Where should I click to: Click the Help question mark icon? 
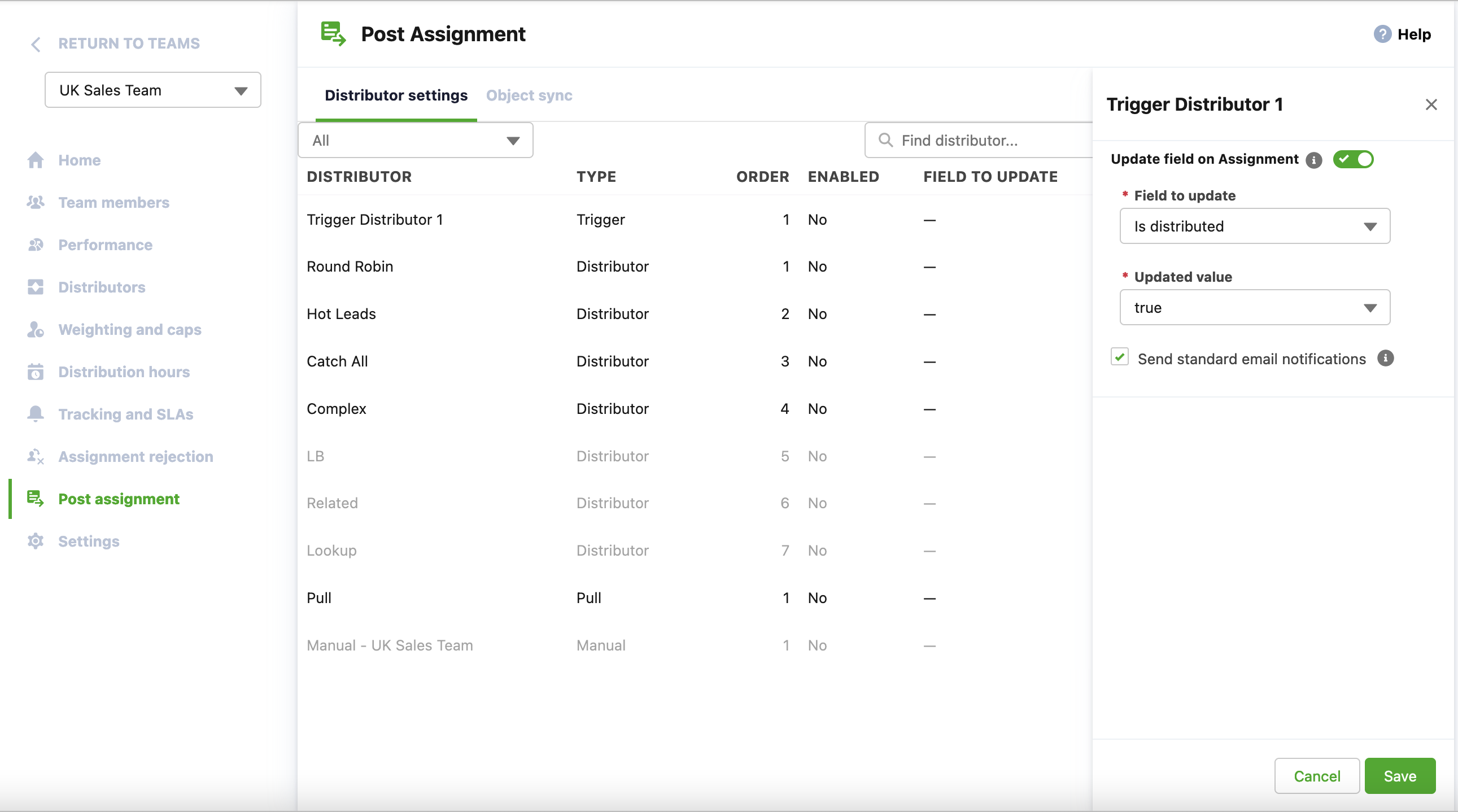click(1382, 34)
